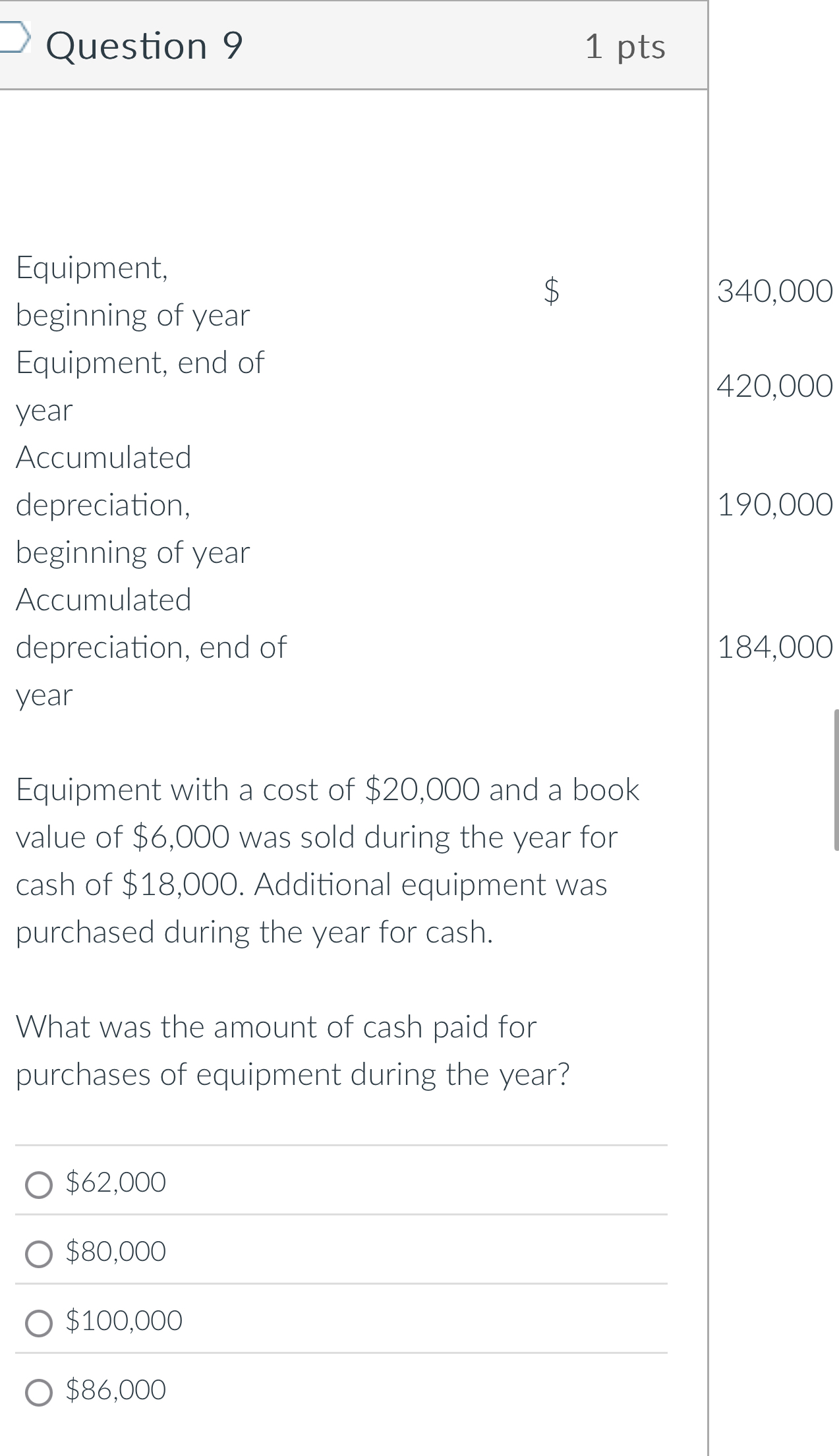This screenshot has height=1456, width=839.
Task: Click the 190,000 value cell
Action: pyautogui.click(x=775, y=505)
